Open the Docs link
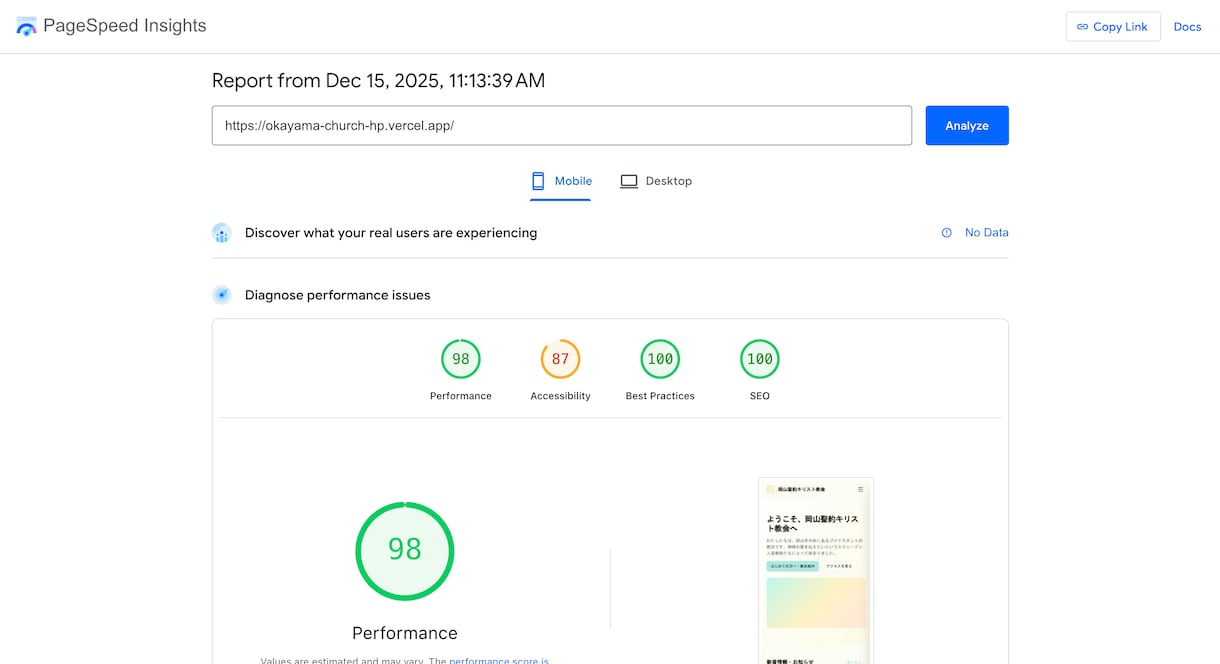This screenshot has height=664, width=1220. coord(1187,27)
